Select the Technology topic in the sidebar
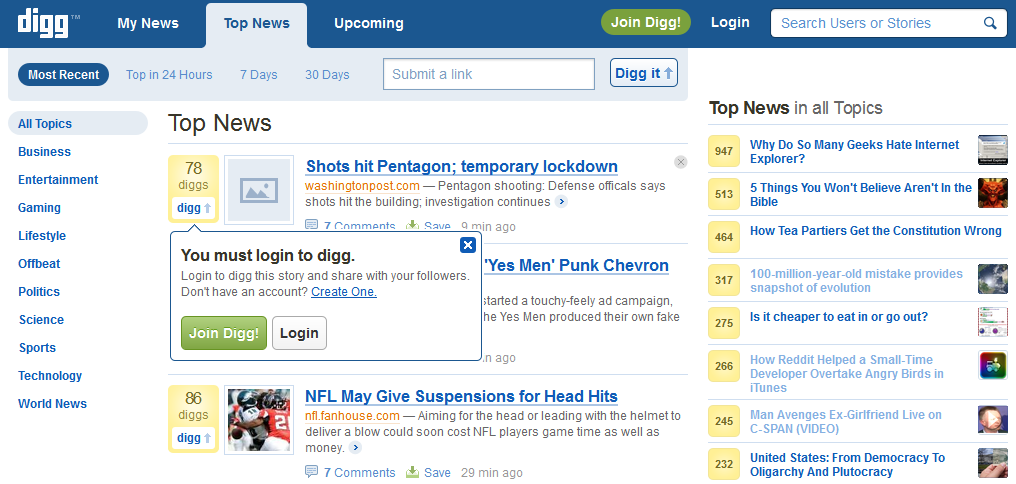The image size is (1016, 484). 50,376
